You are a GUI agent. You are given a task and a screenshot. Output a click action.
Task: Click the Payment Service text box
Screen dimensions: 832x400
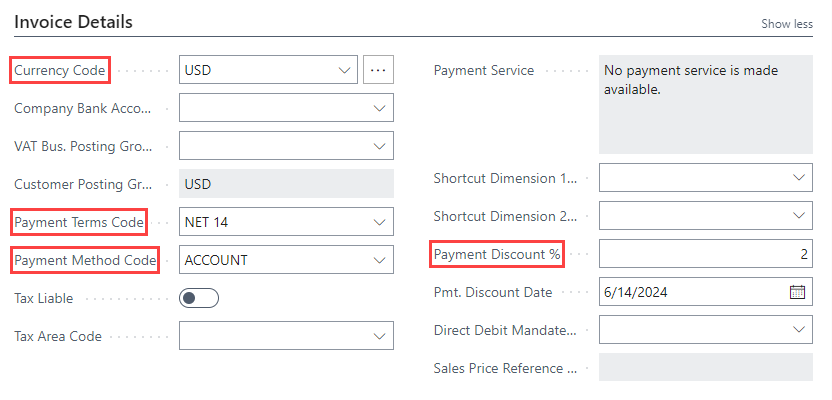point(705,103)
